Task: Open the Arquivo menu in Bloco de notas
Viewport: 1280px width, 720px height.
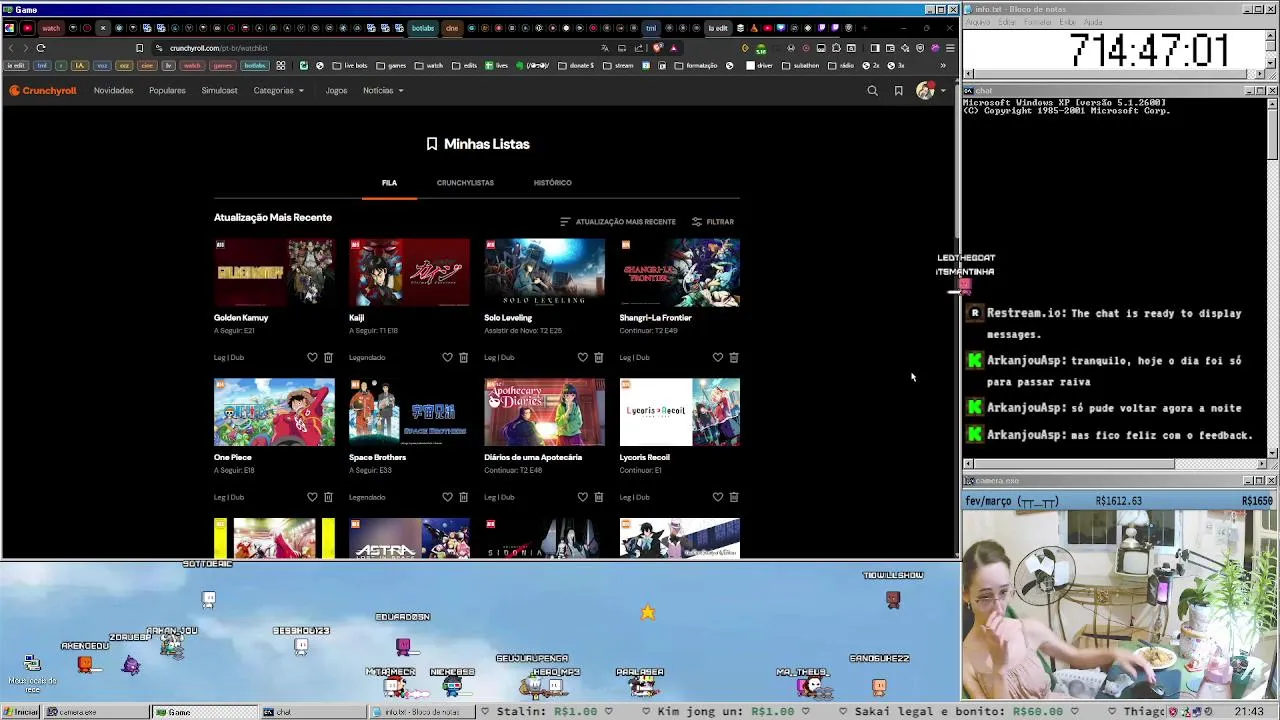Action: (977, 22)
